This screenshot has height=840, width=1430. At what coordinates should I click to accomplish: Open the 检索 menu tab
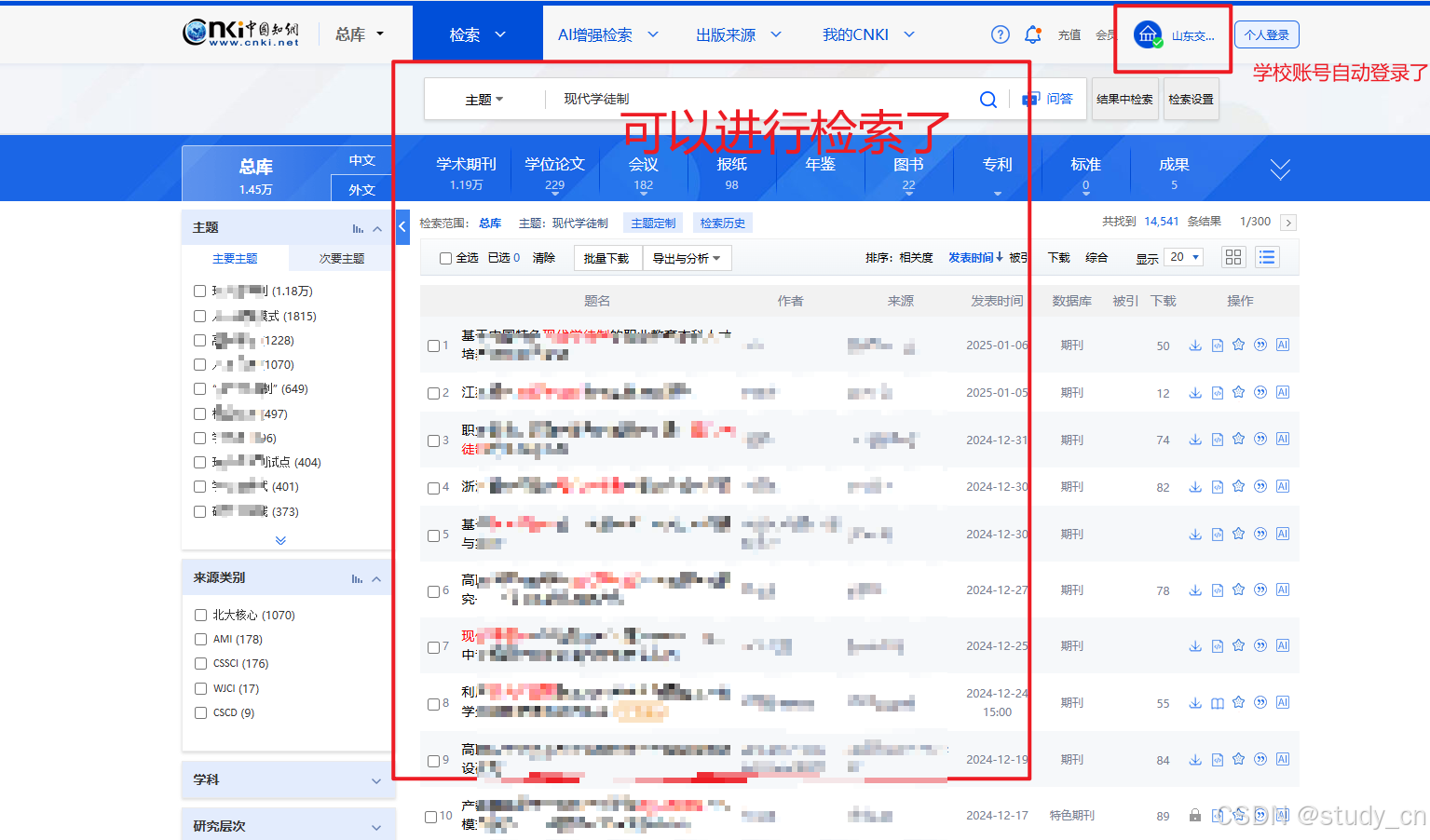(x=478, y=34)
